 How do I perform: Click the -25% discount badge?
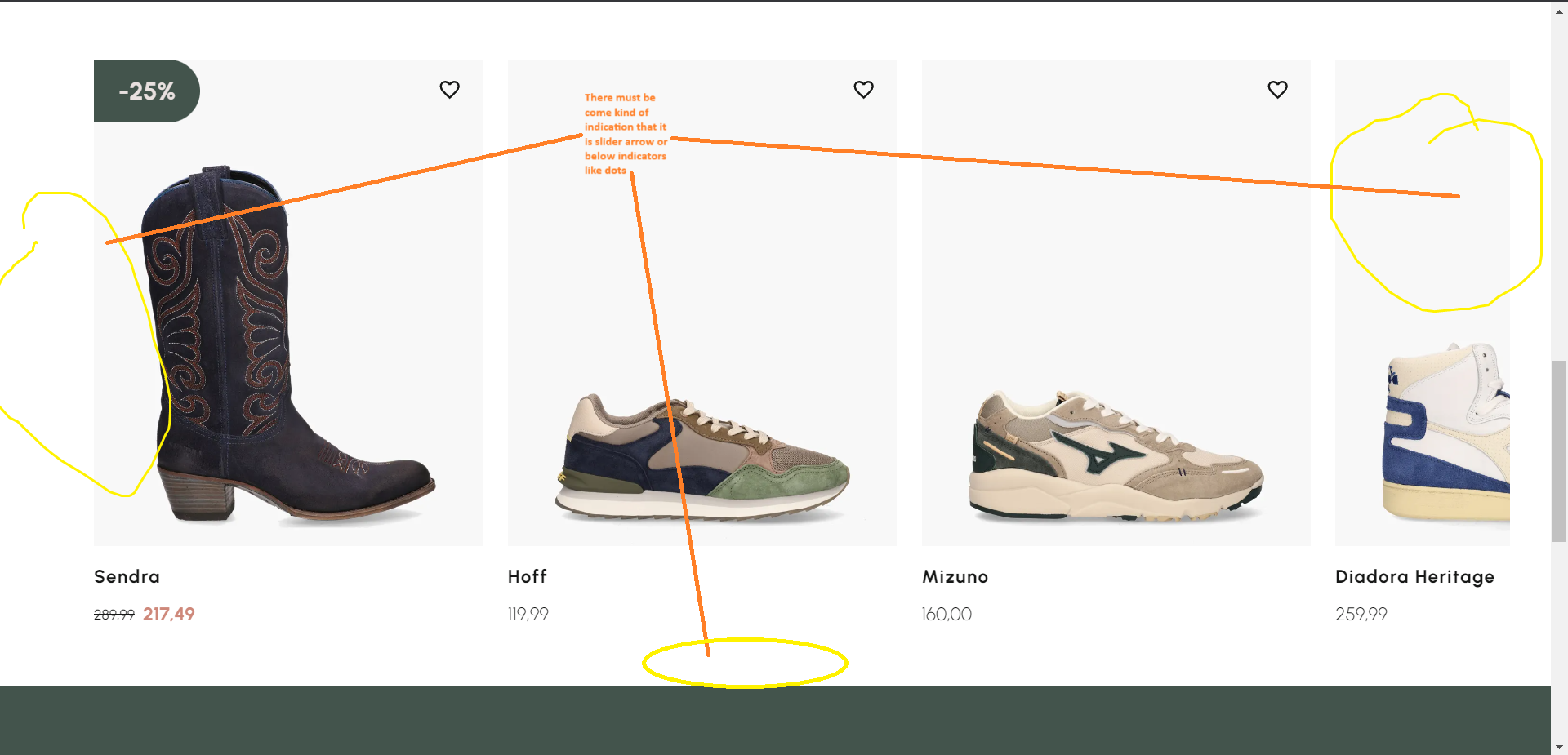(147, 91)
